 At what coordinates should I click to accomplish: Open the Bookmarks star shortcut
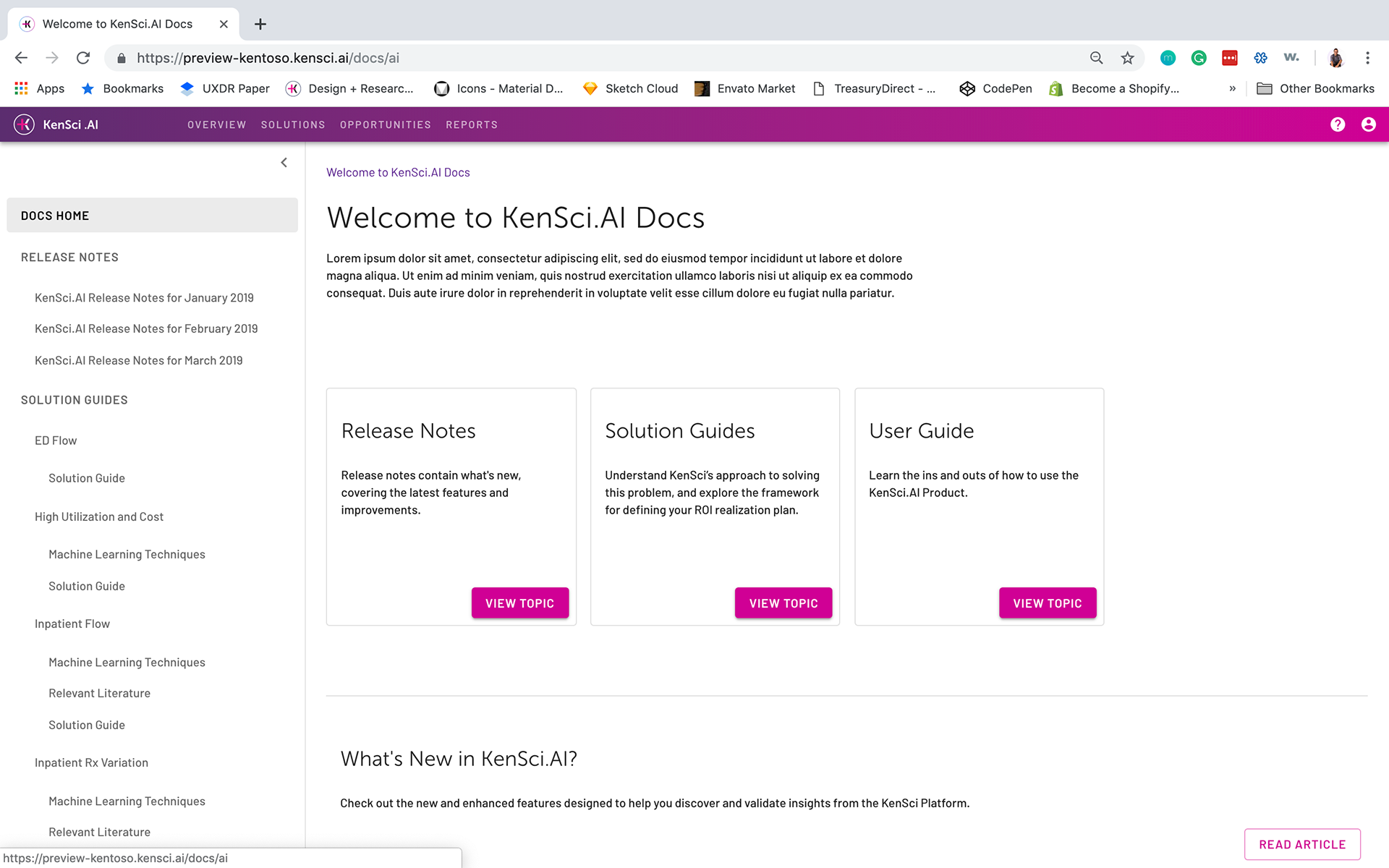click(x=122, y=88)
